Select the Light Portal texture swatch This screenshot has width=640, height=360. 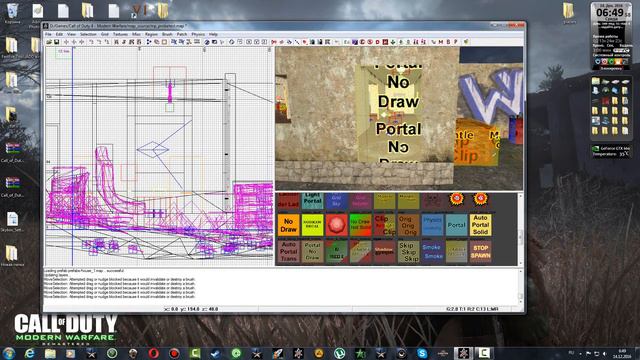pyautogui.click(x=312, y=201)
